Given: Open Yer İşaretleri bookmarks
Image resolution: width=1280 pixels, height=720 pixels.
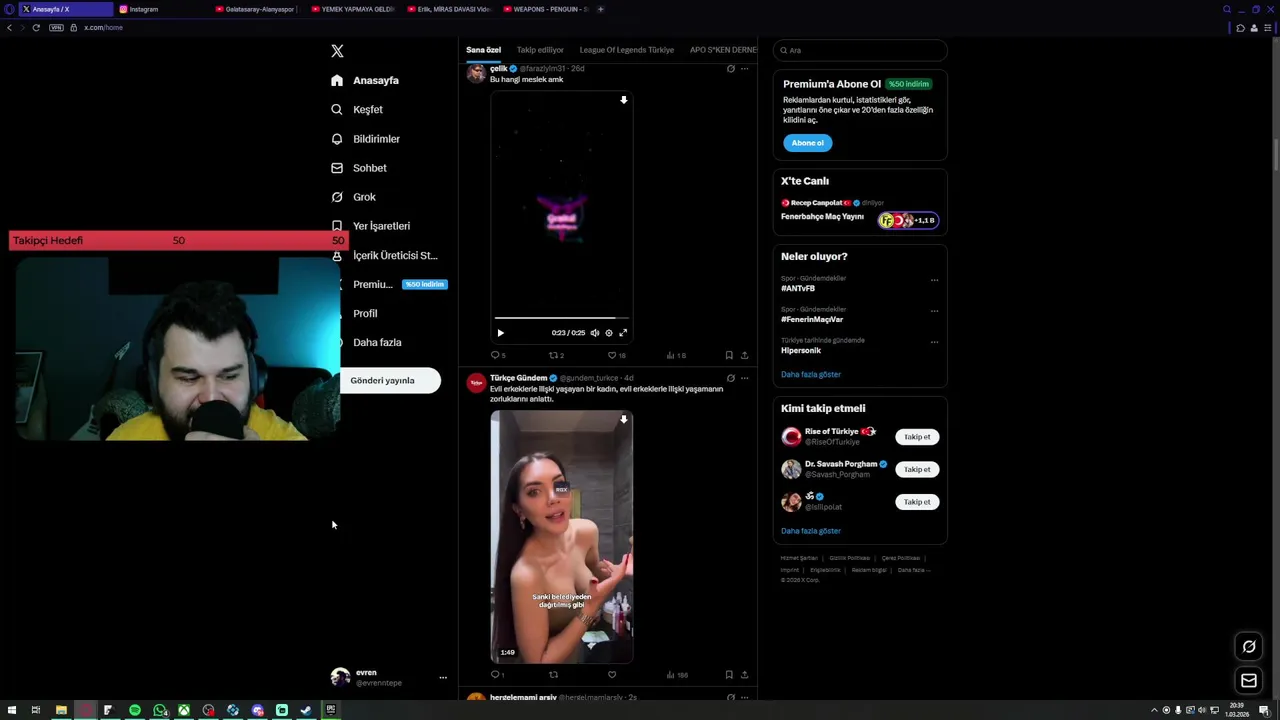Looking at the screenshot, I should pos(370,226).
